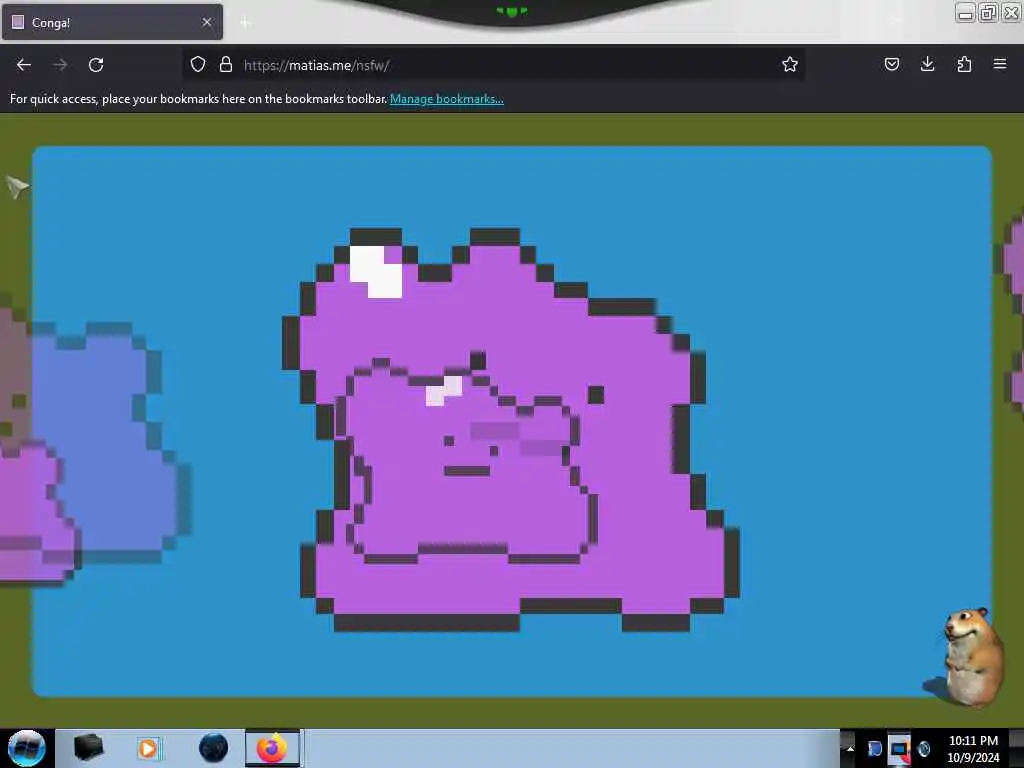The height and width of the screenshot is (768, 1024).
Task: Open the Extensions menu
Action: click(x=964, y=64)
